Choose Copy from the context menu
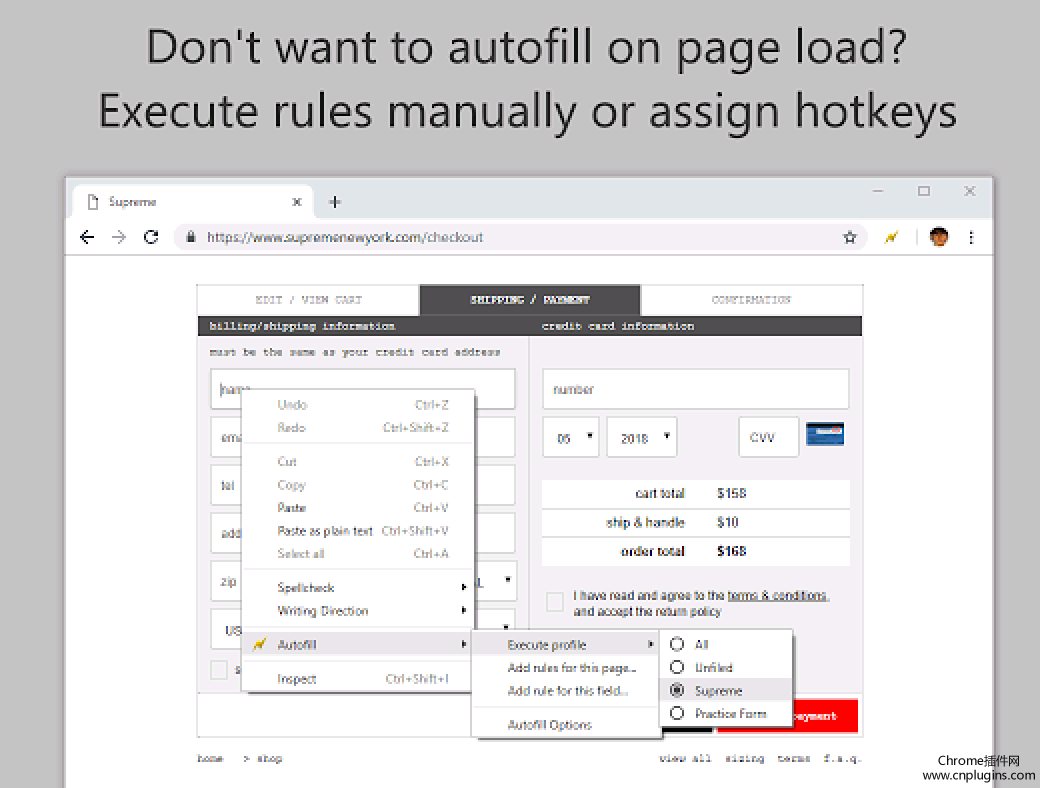Screen dimensions: 1040x788 (358, 485)
